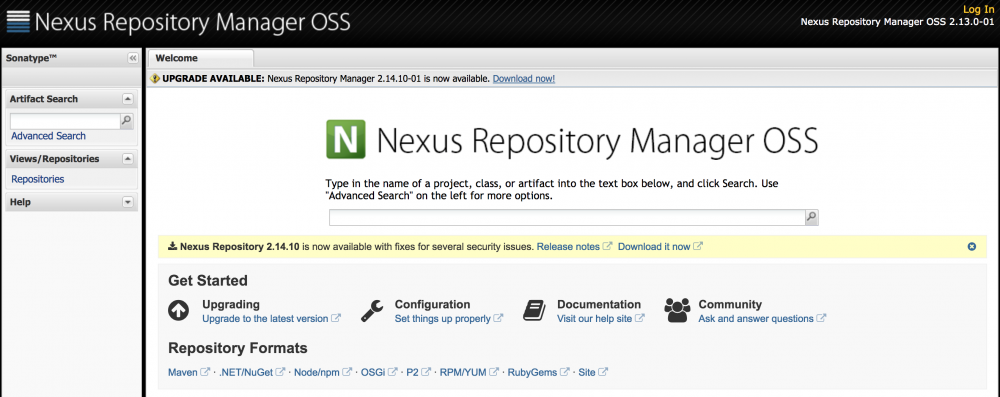Click external-link icon beside OSGi

[x=393, y=372]
